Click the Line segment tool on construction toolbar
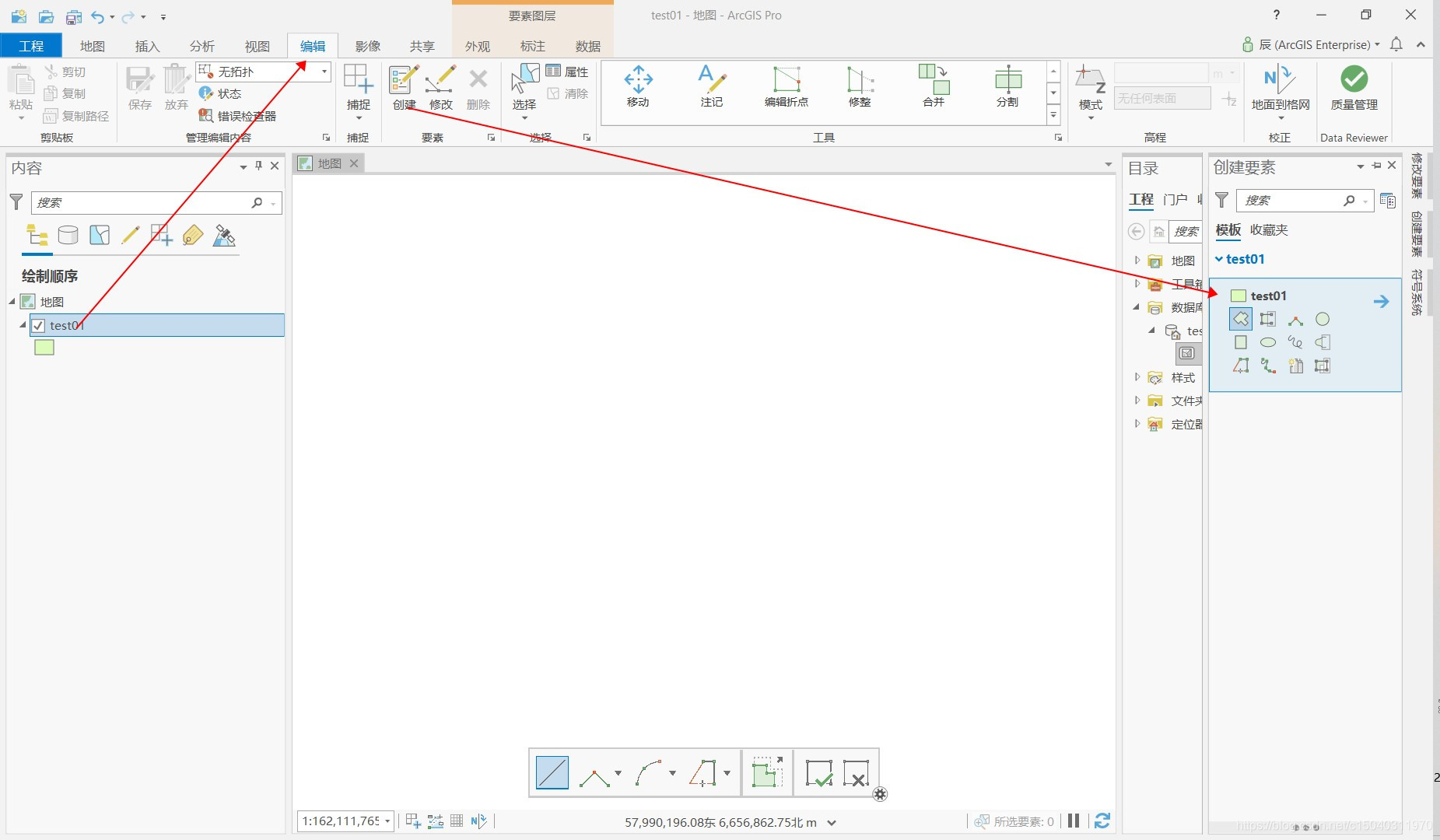This screenshot has width=1440, height=840. tap(552, 772)
